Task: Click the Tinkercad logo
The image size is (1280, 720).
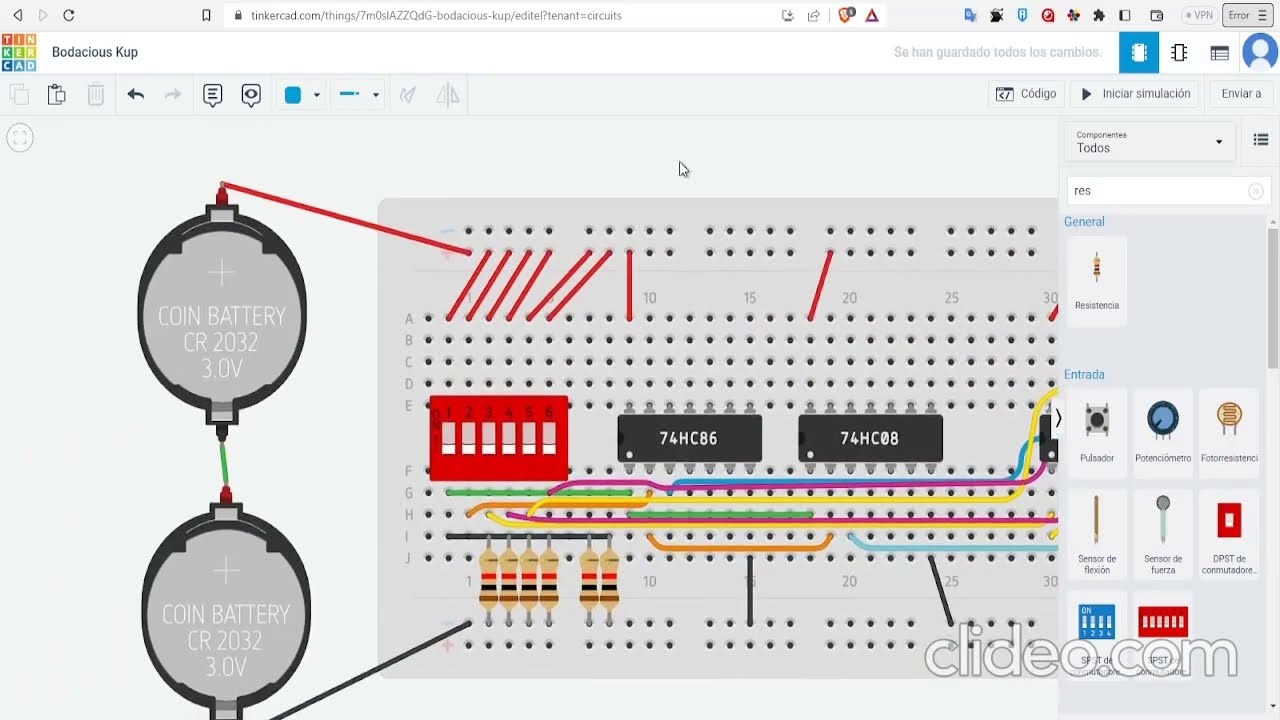Action: pyautogui.click(x=18, y=52)
